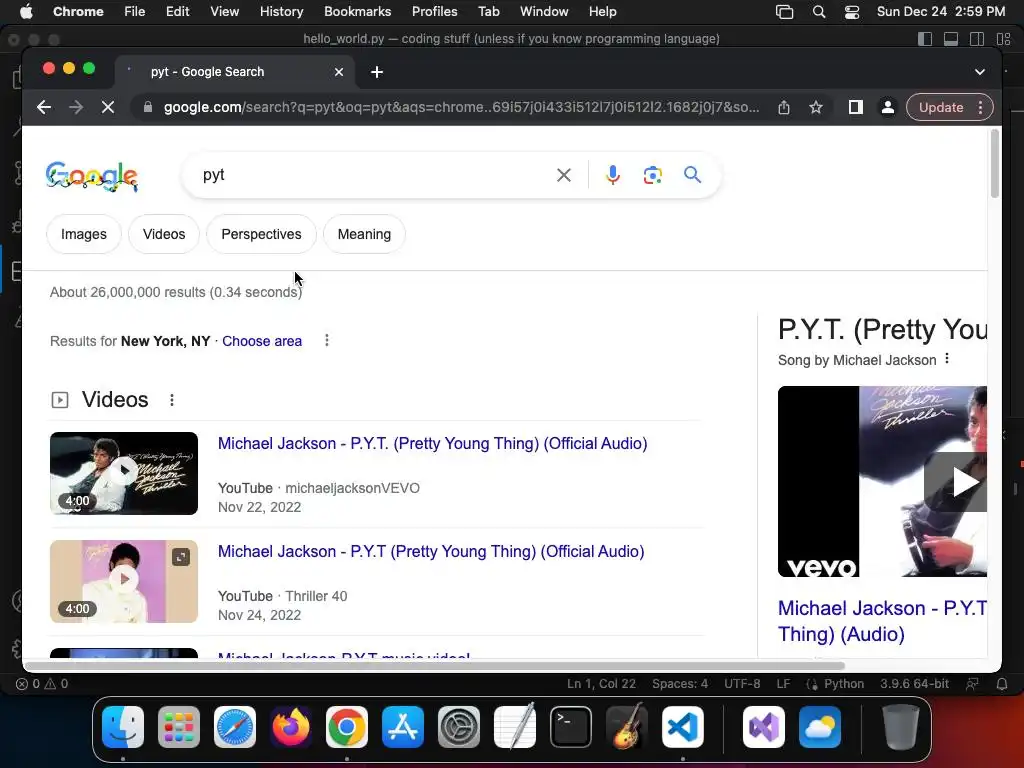Open System Settings from the Dock
Image resolution: width=1024 pixels, height=768 pixels.
458,727
